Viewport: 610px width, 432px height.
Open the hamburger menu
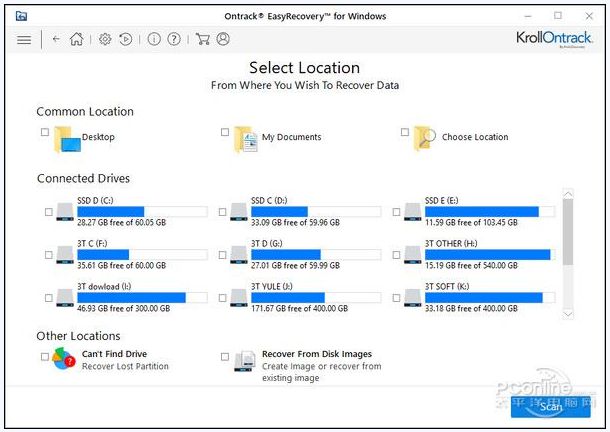pyautogui.click(x=24, y=40)
